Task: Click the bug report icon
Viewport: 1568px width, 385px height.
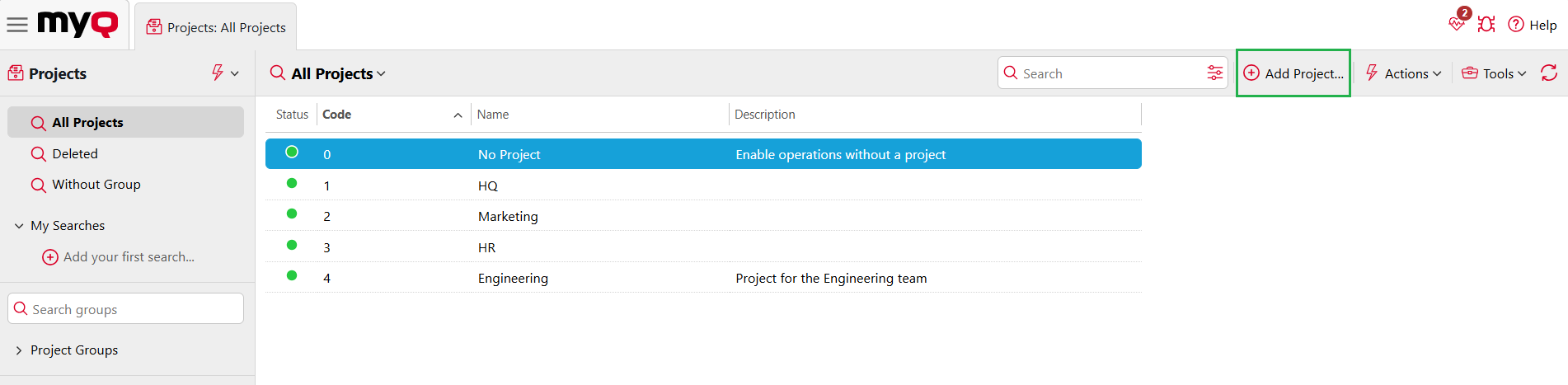Action: (x=1486, y=24)
